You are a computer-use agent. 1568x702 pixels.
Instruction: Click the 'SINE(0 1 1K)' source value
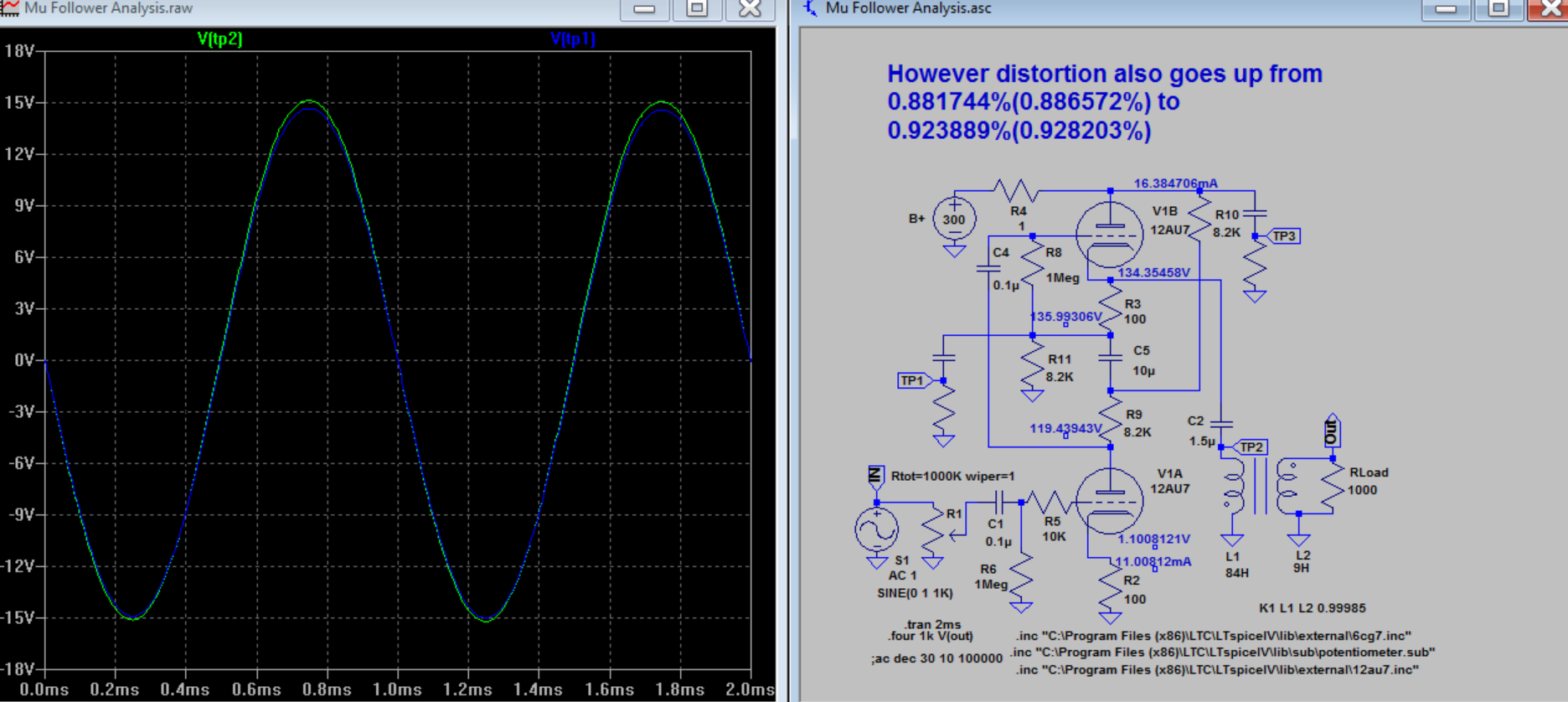coord(915,593)
